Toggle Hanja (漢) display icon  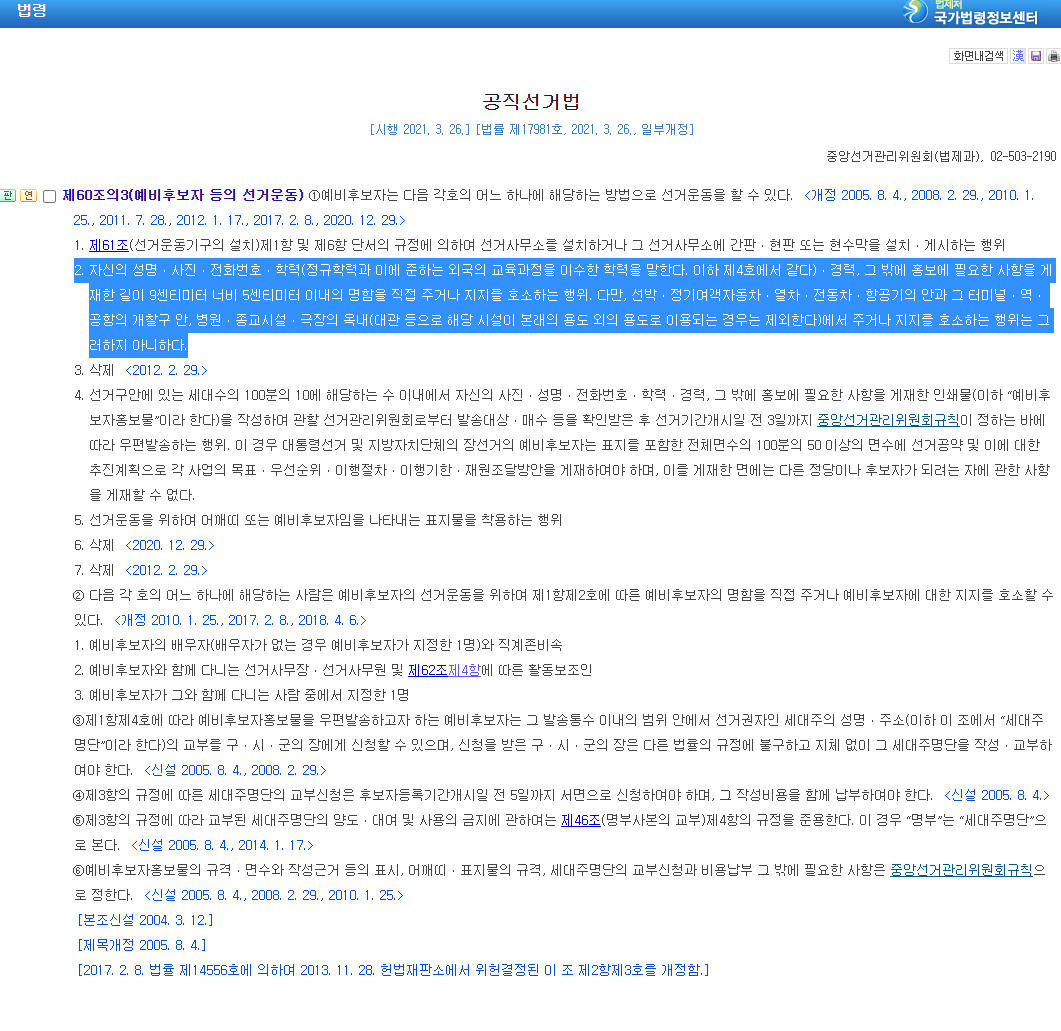pyautogui.click(x=1018, y=56)
